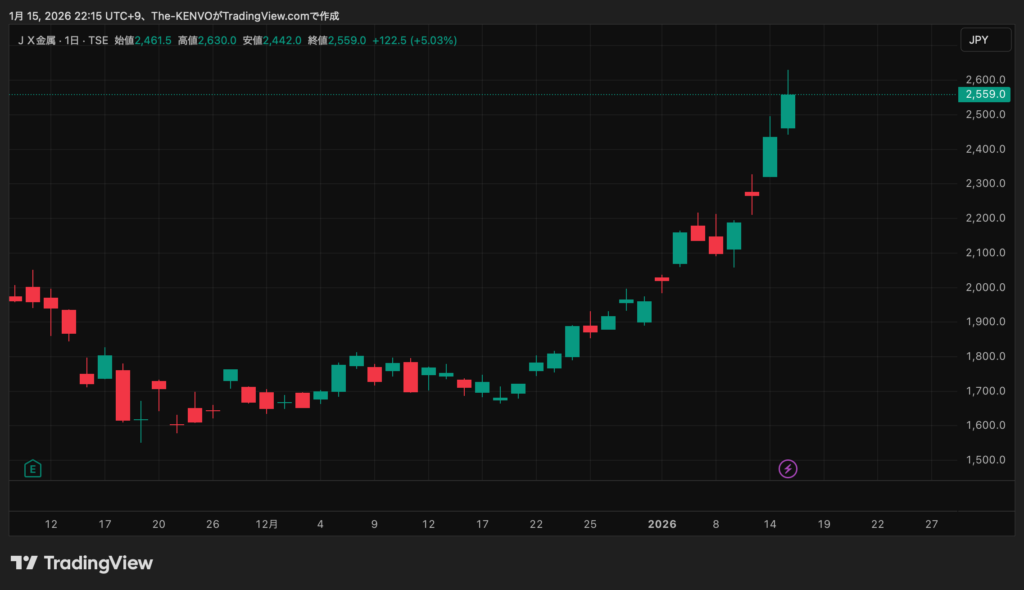This screenshot has width=1024, height=590.
Task: Open the JPY currency selector
Action: pos(978,40)
